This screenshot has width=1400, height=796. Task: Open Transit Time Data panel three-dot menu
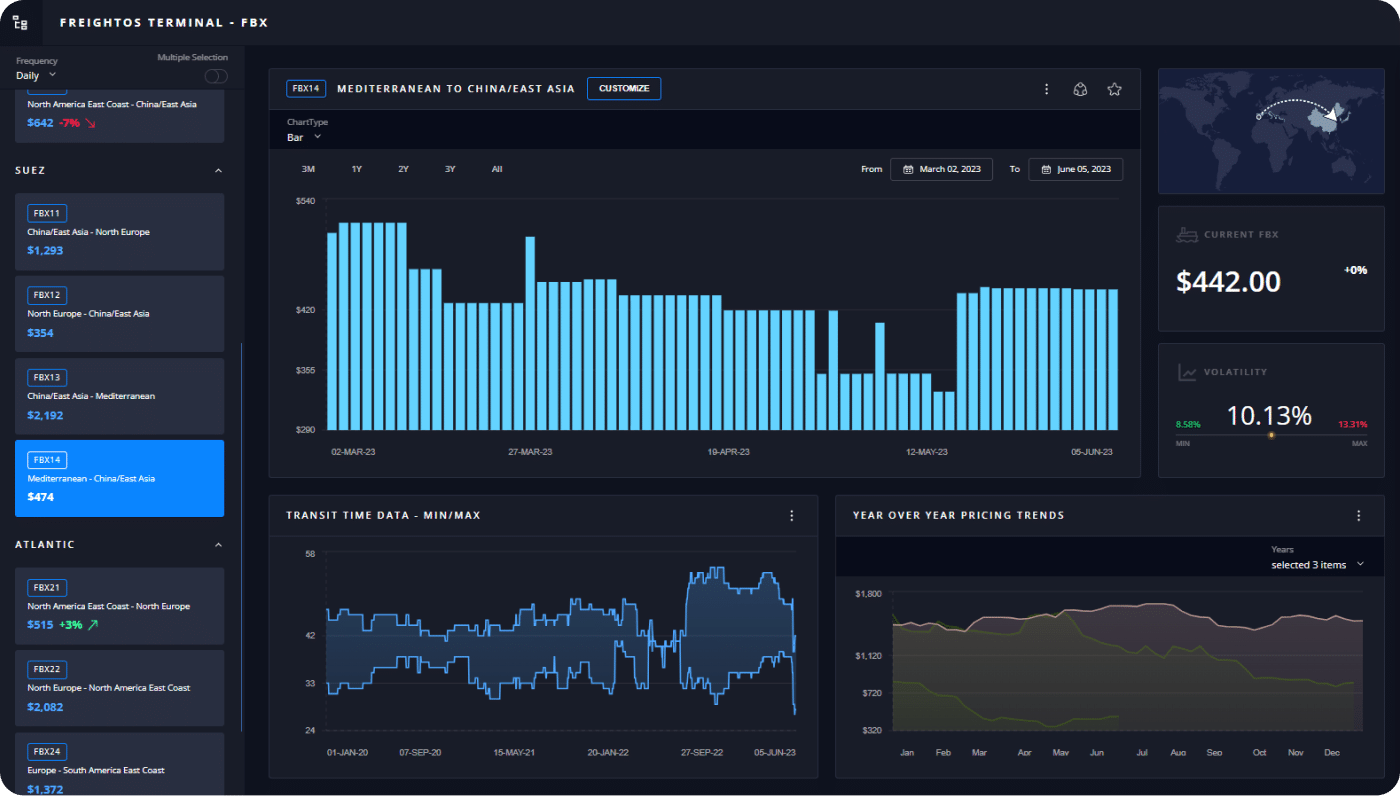click(x=792, y=516)
